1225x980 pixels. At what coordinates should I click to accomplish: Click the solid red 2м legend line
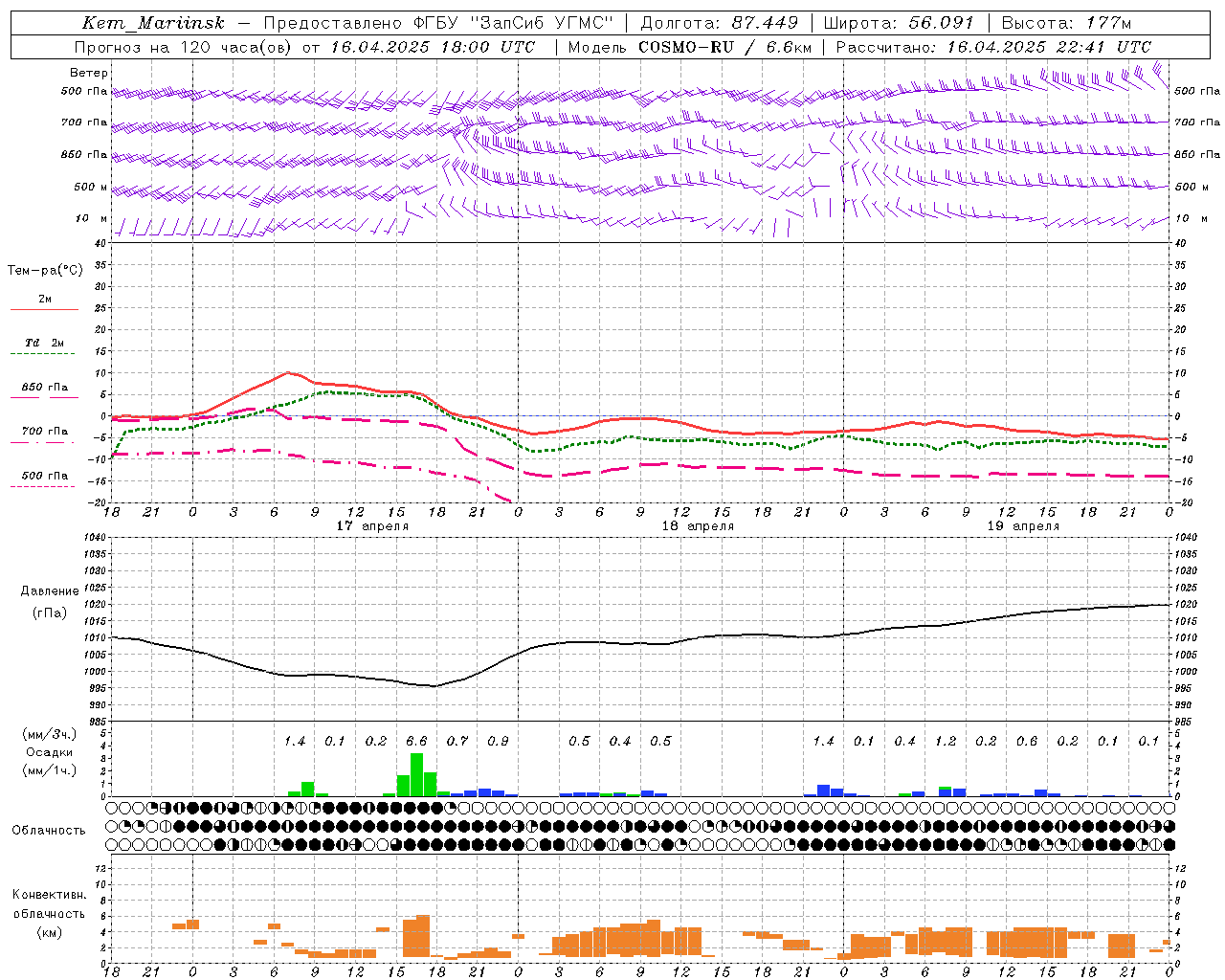(x=44, y=310)
